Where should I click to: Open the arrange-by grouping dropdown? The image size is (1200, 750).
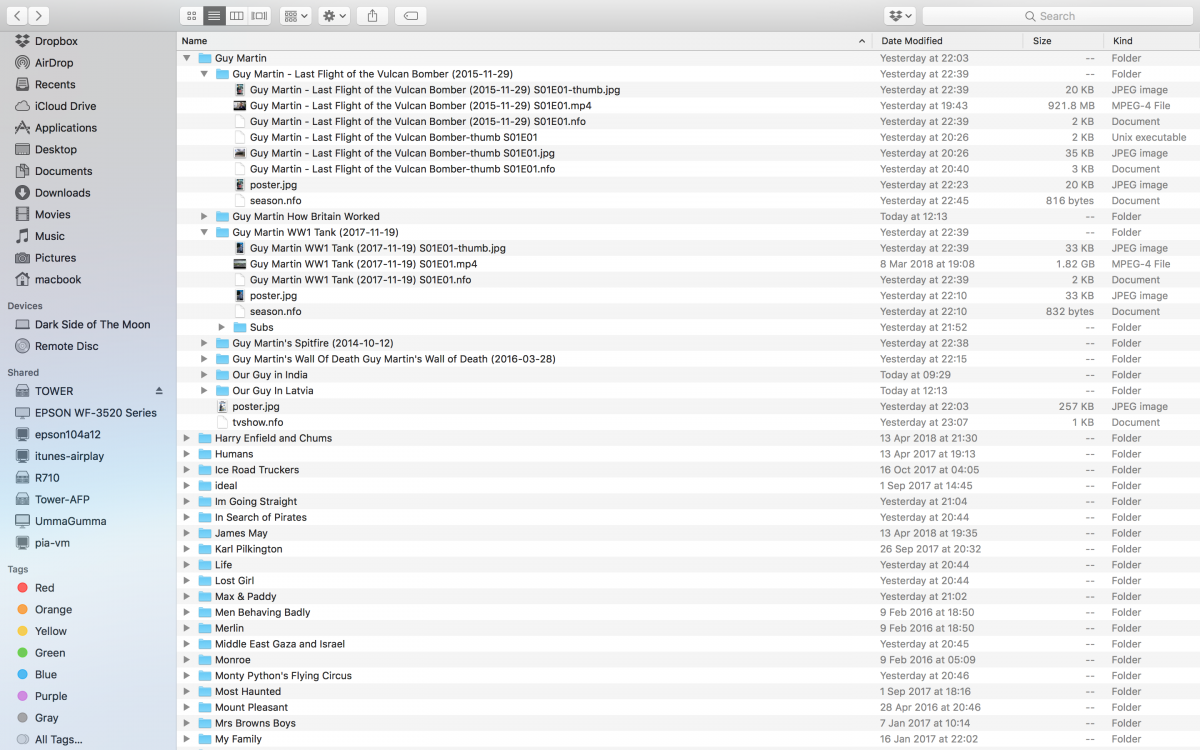[295, 16]
